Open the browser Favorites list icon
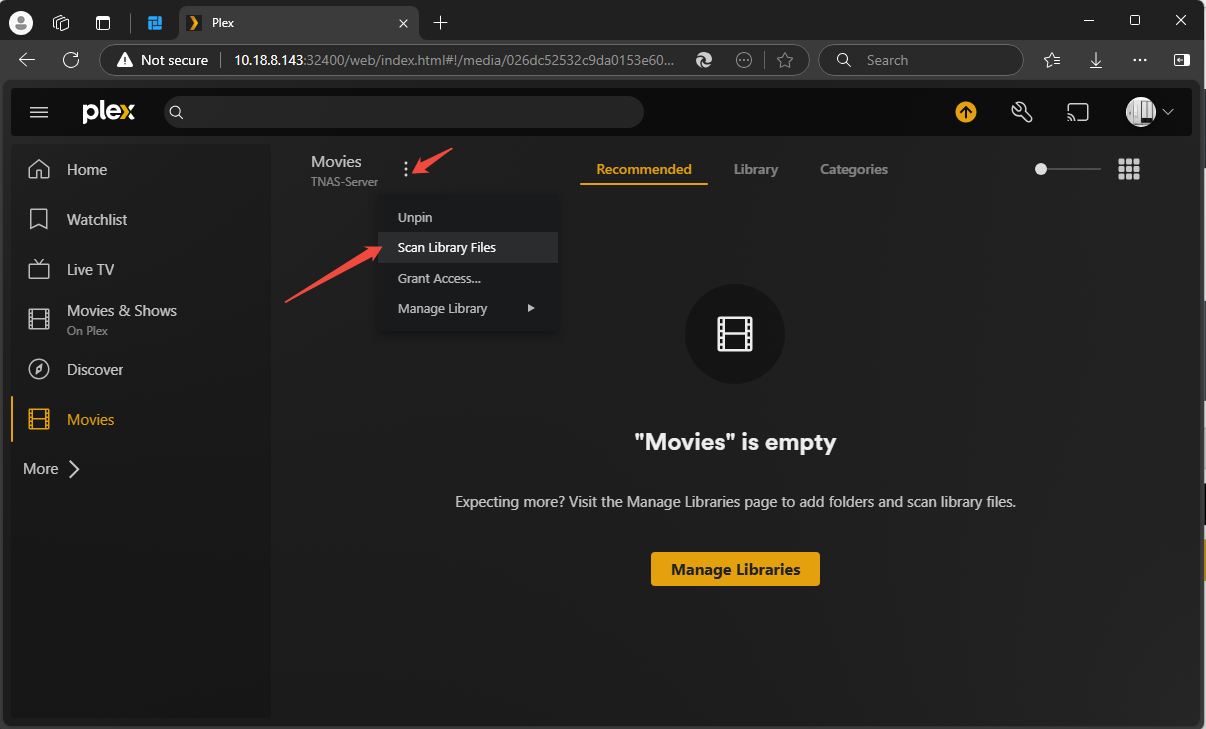Viewport: 1206px width, 729px height. tap(1052, 60)
